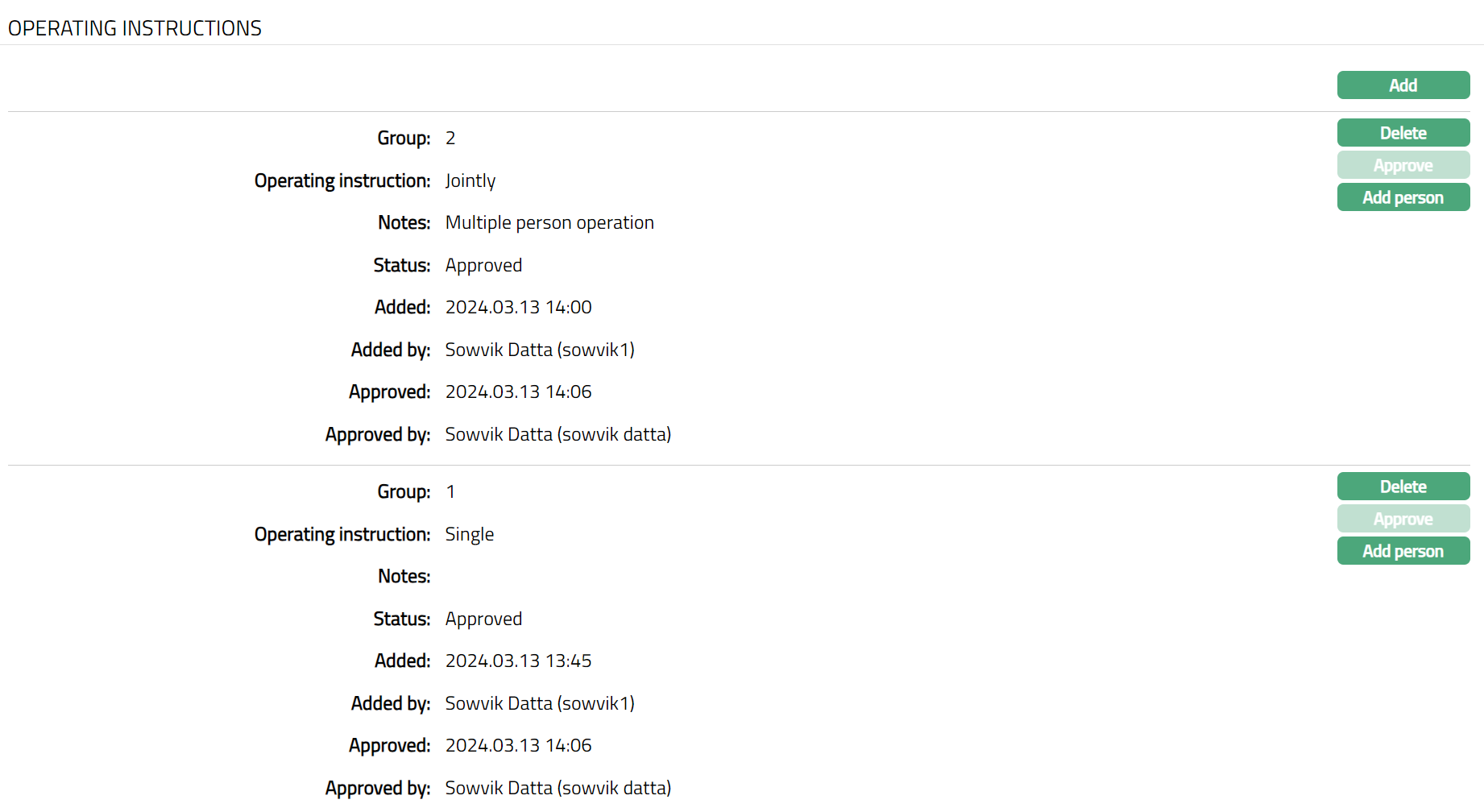
Task: Click the Operating Instructions page heading
Action: click(135, 28)
